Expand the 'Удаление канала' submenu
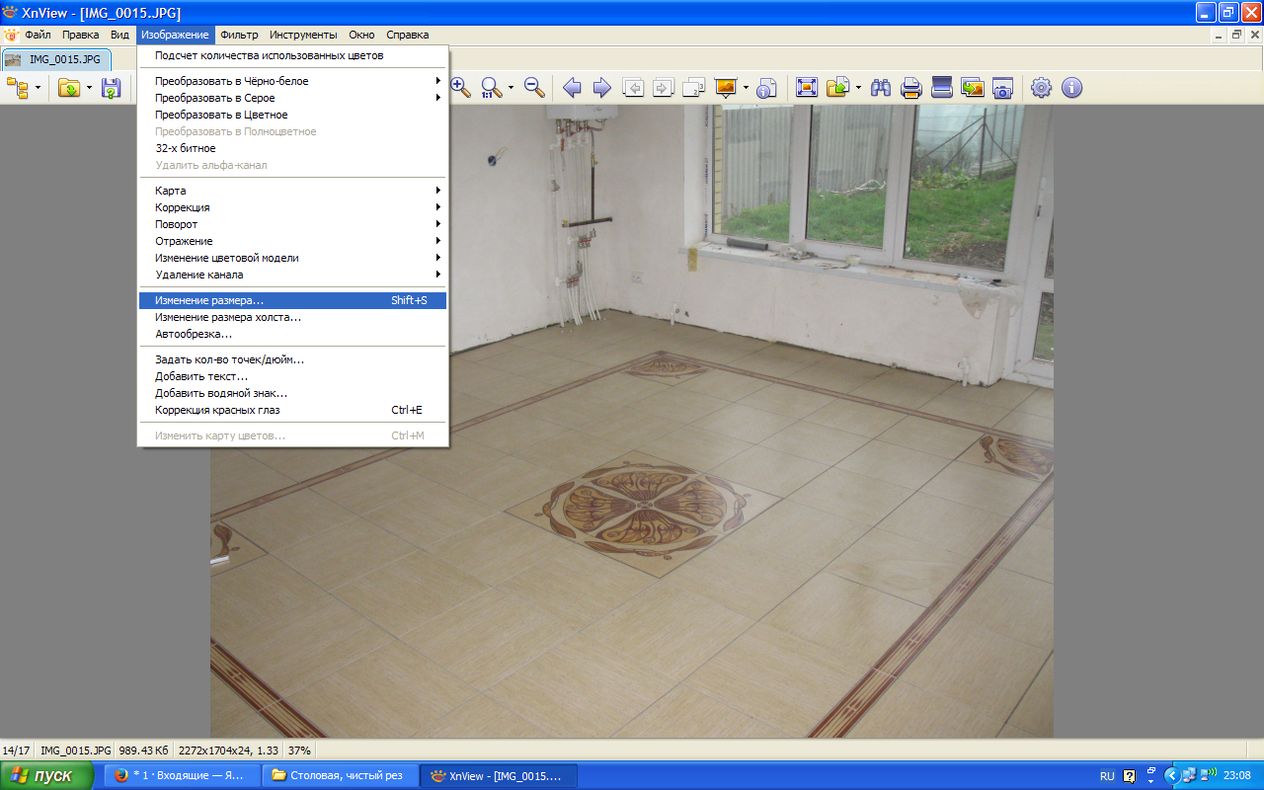 (x=292, y=275)
